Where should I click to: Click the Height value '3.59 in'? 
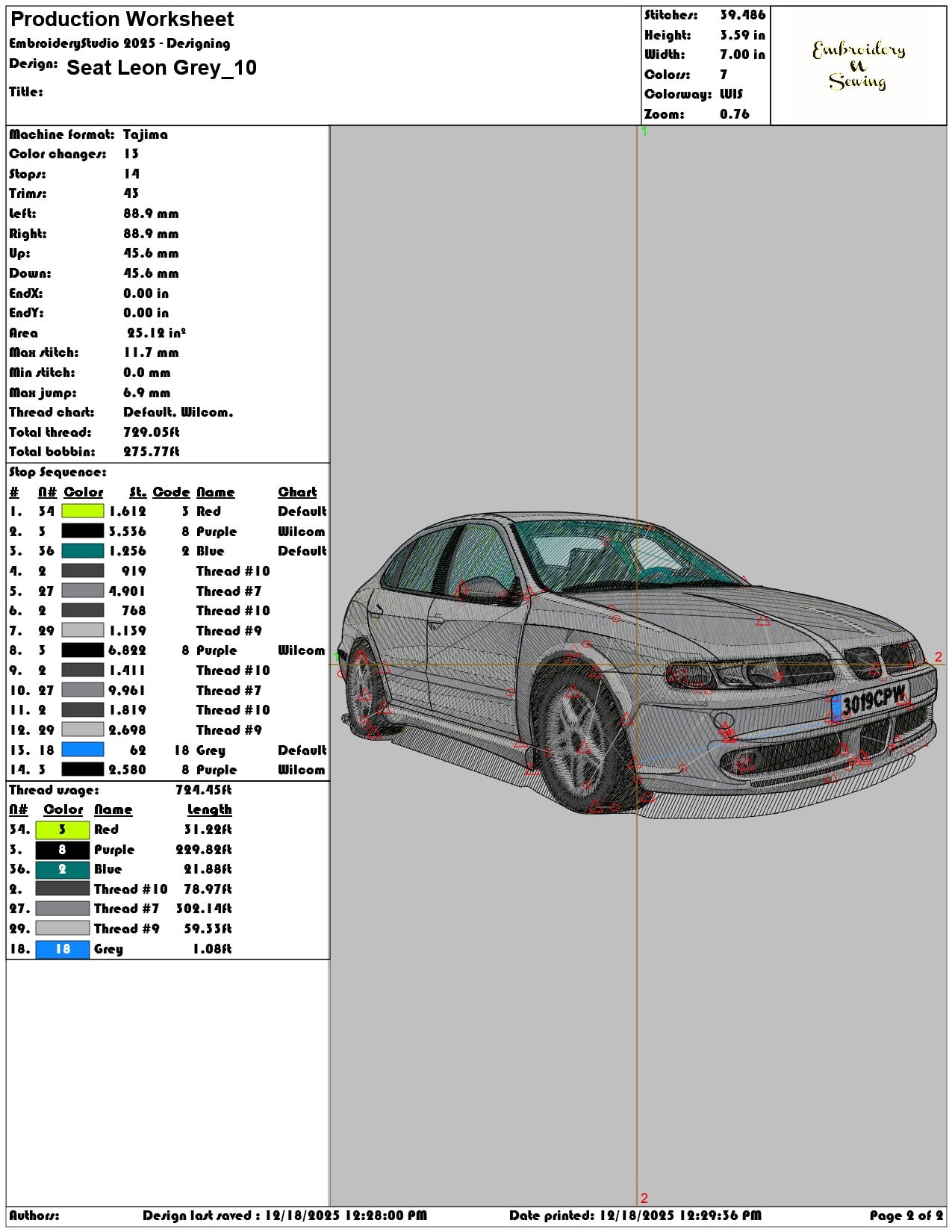tap(742, 35)
